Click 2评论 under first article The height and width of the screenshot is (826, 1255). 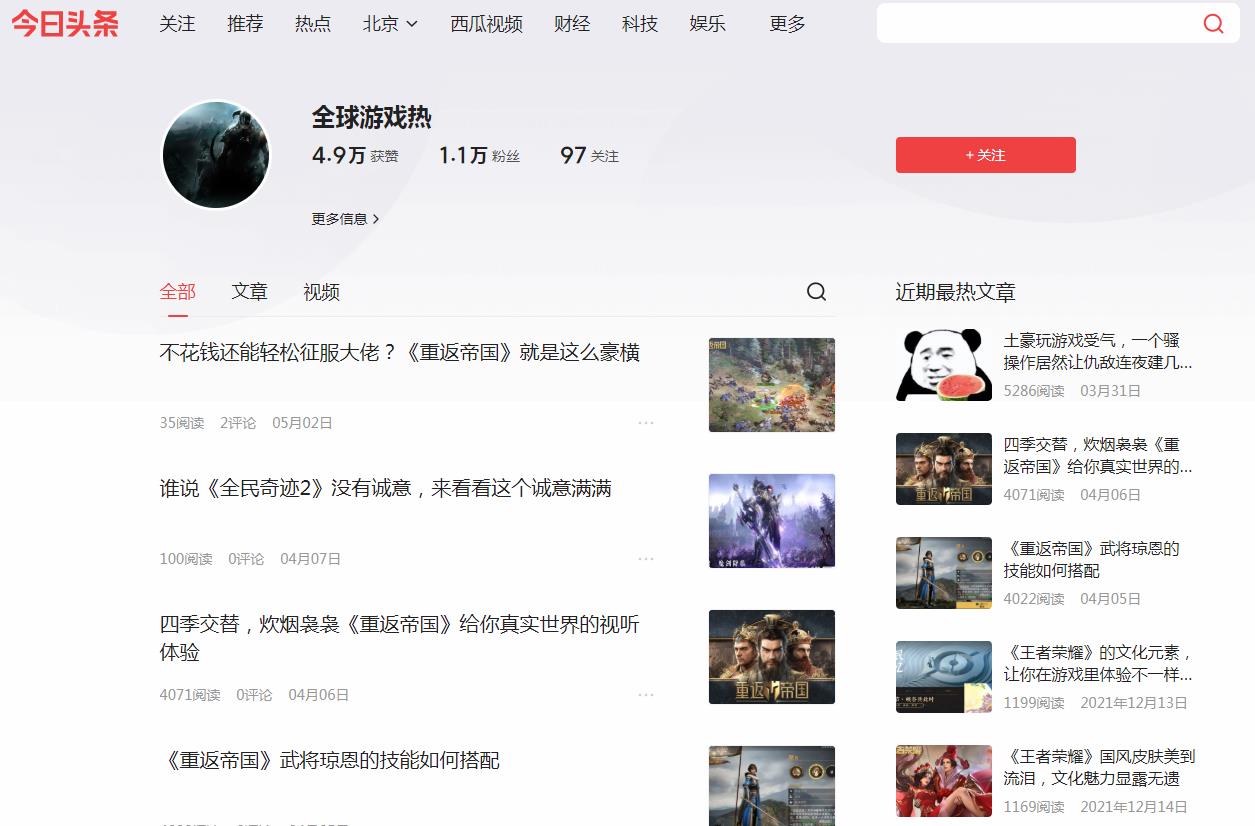point(238,423)
